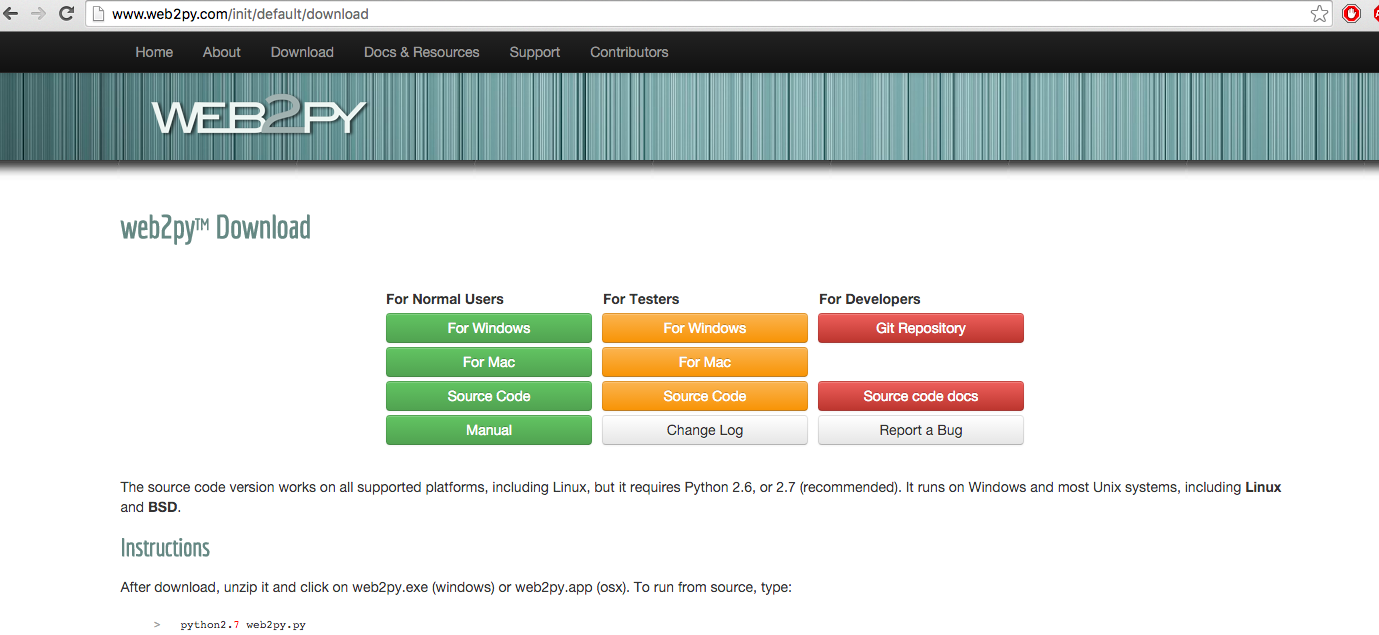Click the WEB2PY logo in the banner
Image resolution: width=1379 pixels, height=635 pixels.
tap(259, 117)
